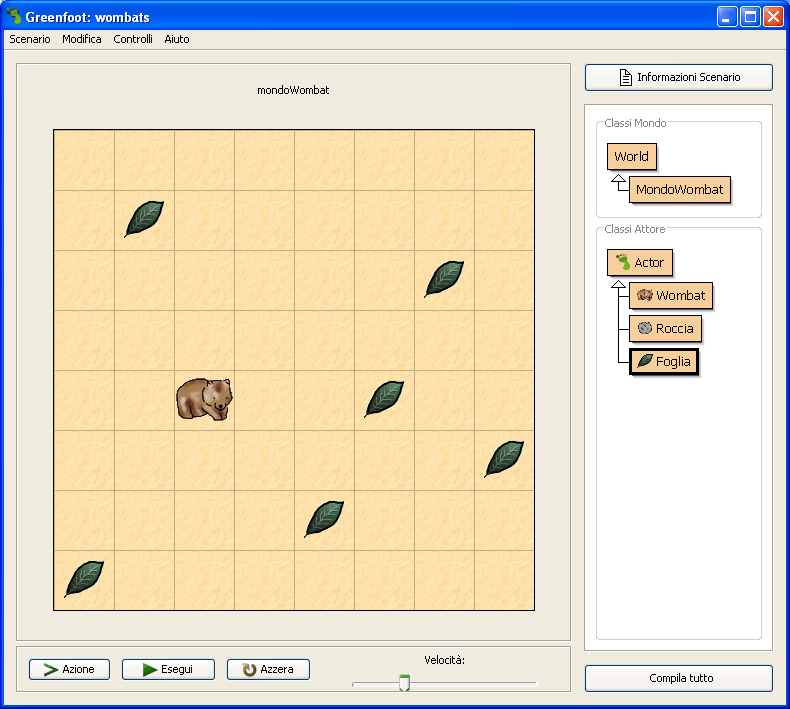Screen dimensions: 790x709
Task: Close the Greenfoot window
Action: pyautogui.click(x=773, y=17)
